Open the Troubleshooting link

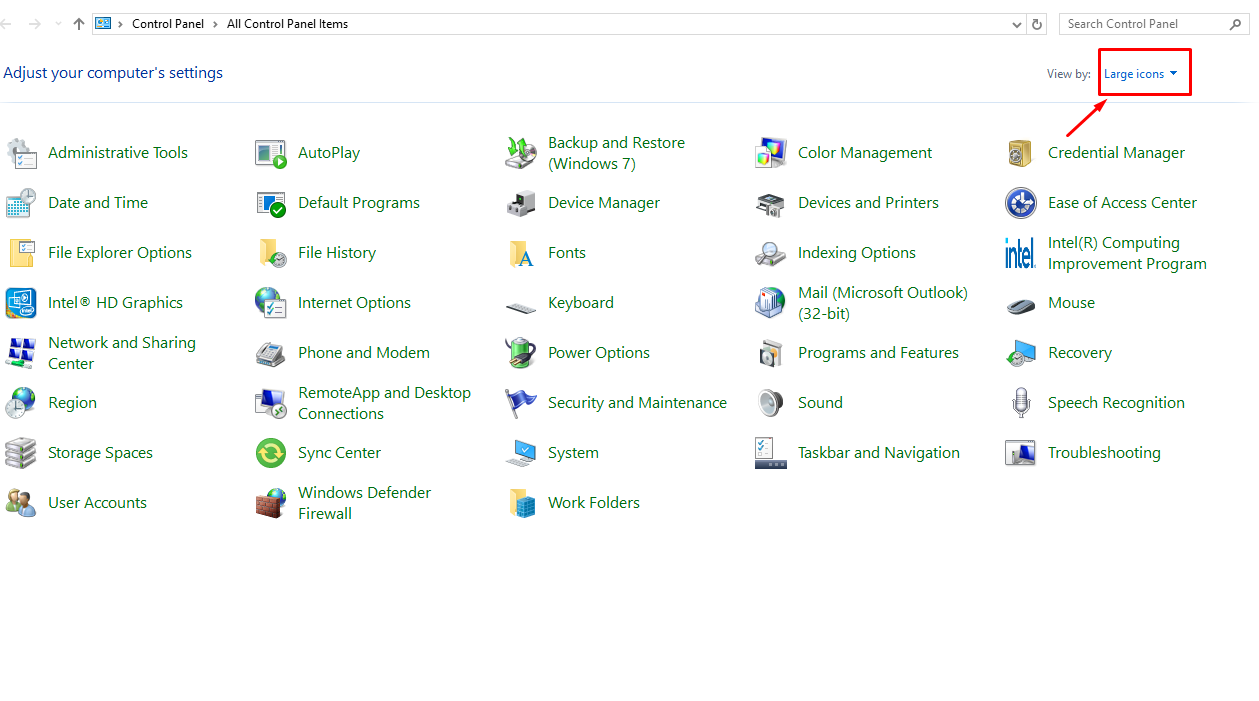pos(1104,453)
